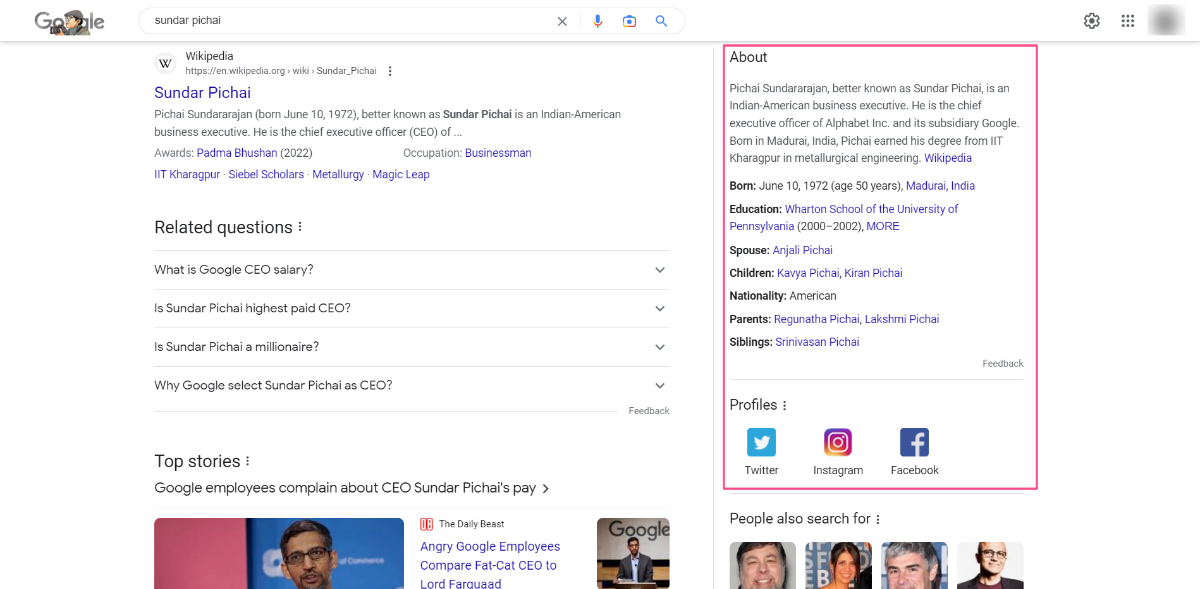Click MORE under Education

(x=883, y=226)
